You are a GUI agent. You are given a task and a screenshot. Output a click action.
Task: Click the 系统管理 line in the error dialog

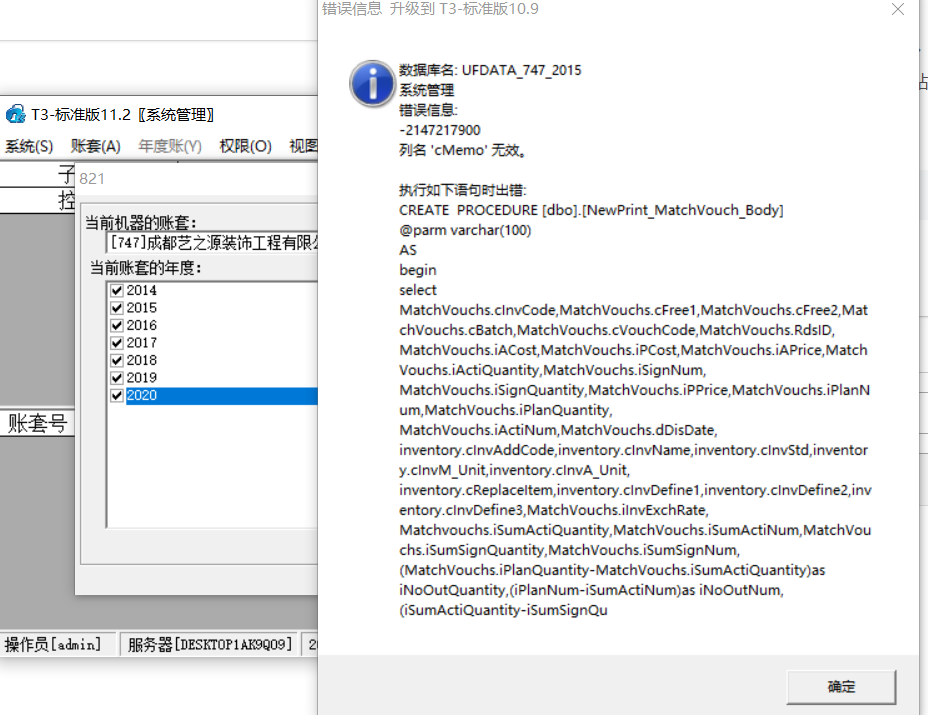tap(427, 90)
